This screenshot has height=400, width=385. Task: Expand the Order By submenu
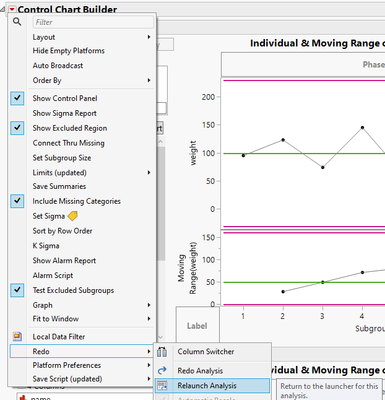[149, 80]
